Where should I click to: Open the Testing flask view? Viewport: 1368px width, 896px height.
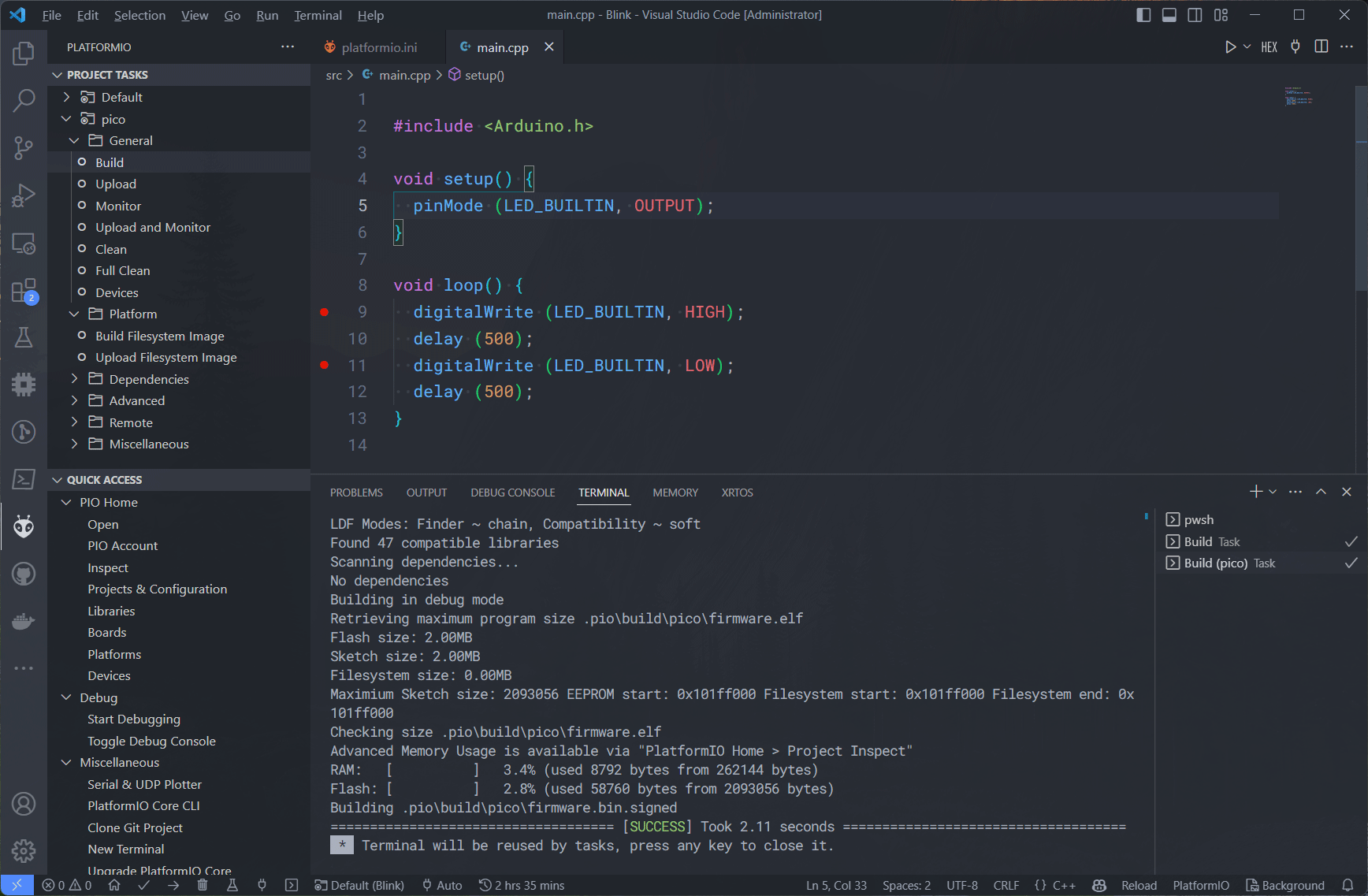(x=24, y=337)
